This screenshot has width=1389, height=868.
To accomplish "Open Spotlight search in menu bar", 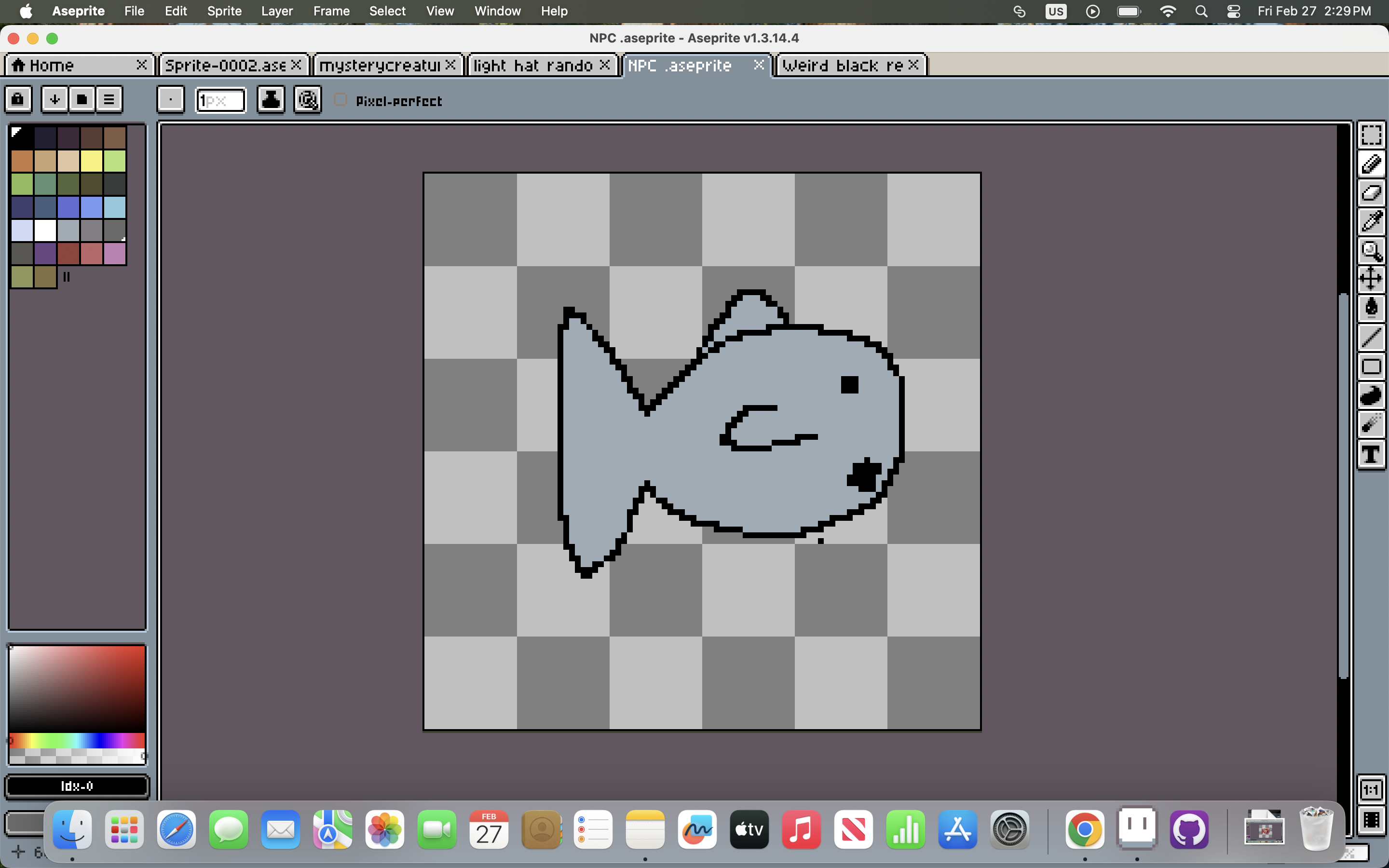I will pyautogui.click(x=1201, y=11).
